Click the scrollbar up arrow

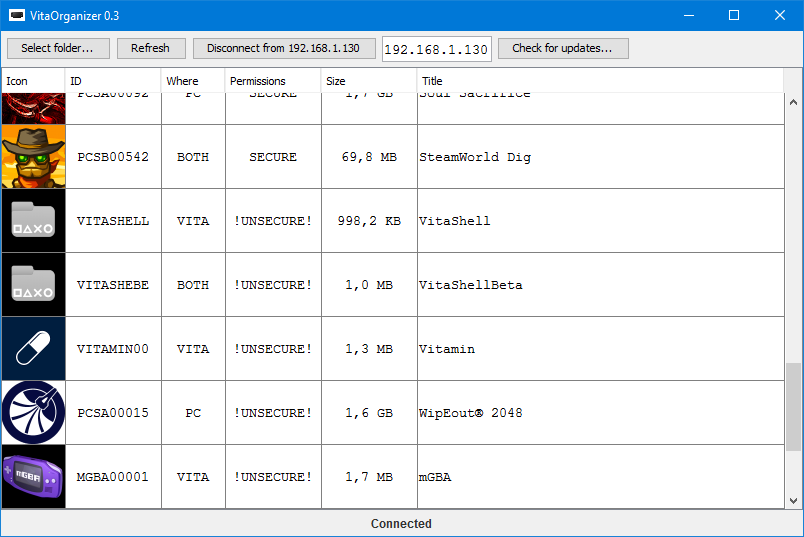tap(793, 102)
